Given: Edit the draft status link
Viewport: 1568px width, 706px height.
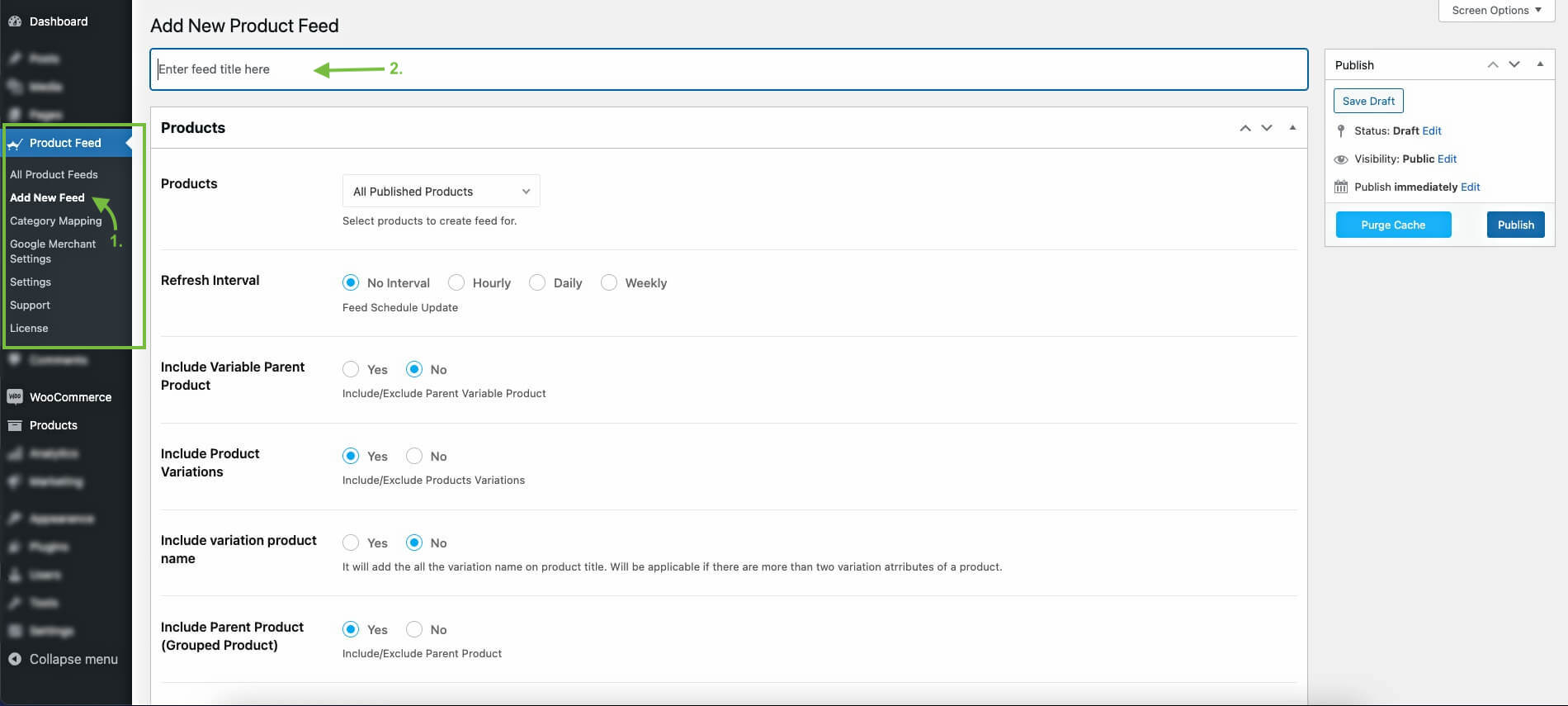Looking at the screenshot, I should [x=1432, y=131].
